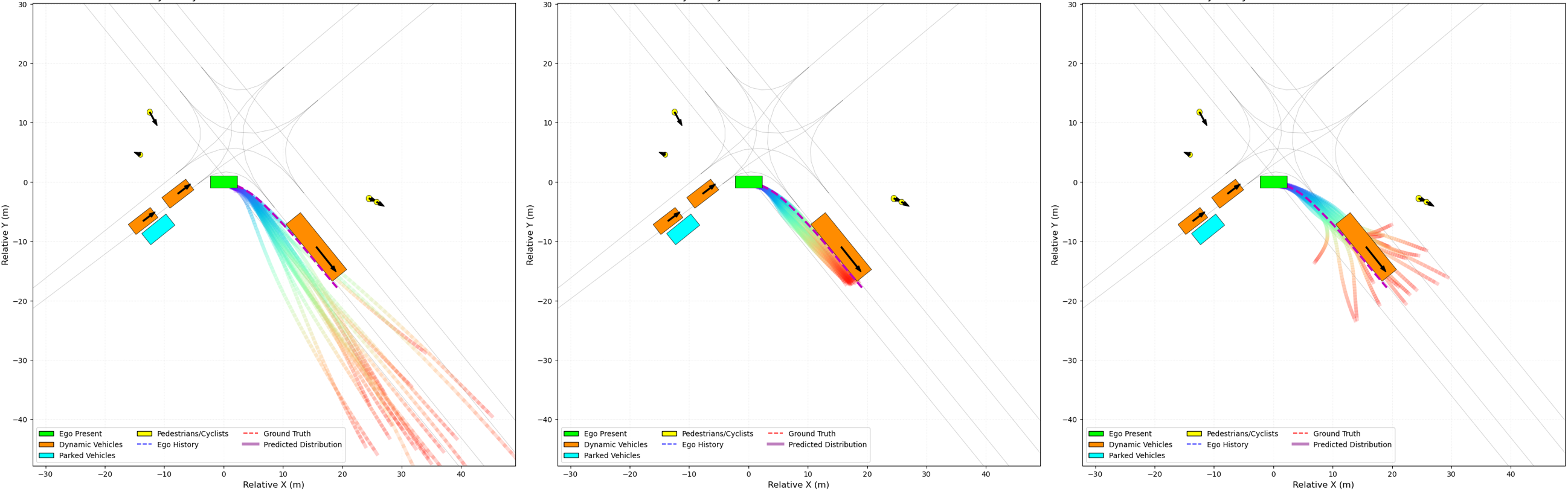Image resolution: width=1568 pixels, height=492 pixels.
Task: Click the large orange vehicle in the middle plot
Action: tap(841, 246)
